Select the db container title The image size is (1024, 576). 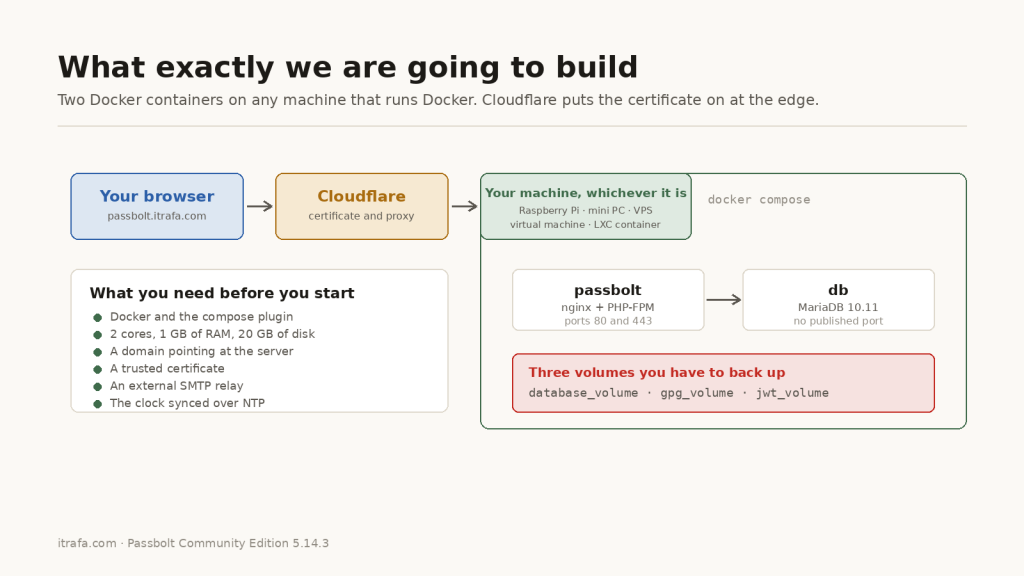tap(839, 290)
